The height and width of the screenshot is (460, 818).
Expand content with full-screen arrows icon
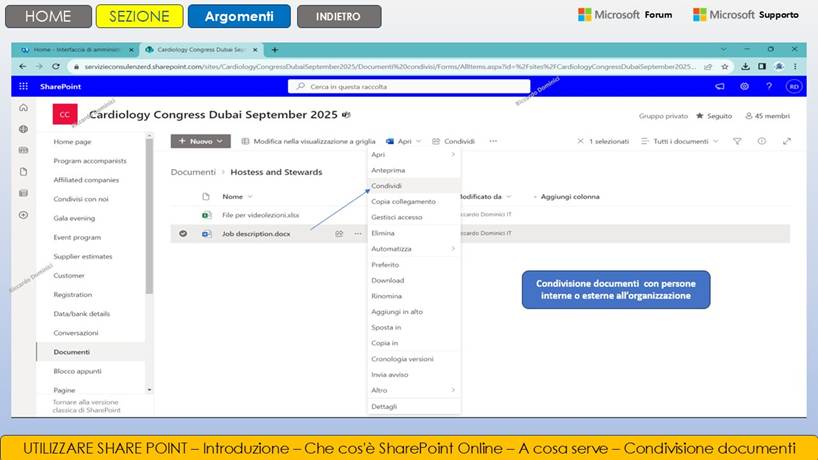(787, 141)
